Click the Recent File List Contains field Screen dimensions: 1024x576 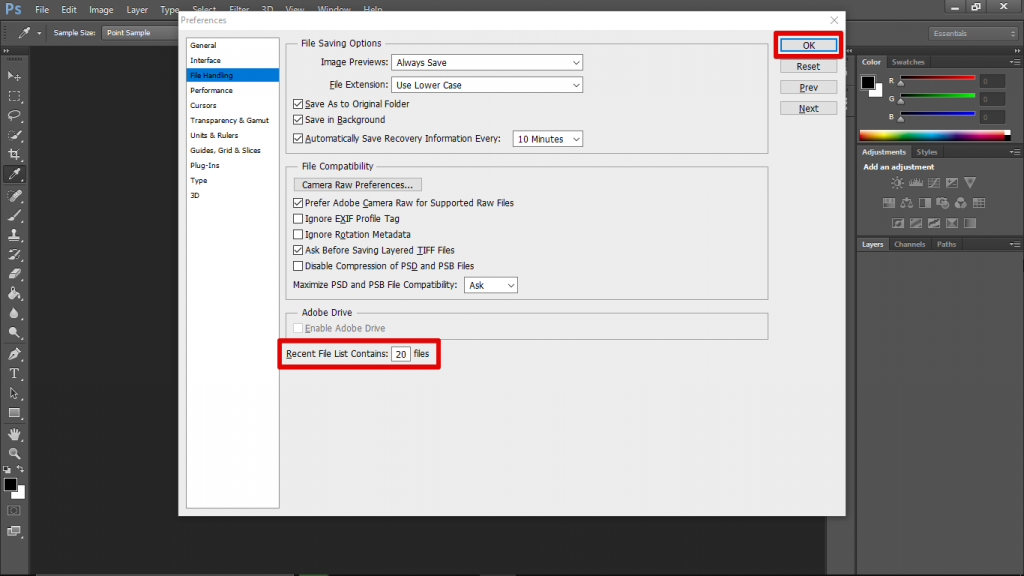pos(401,354)
